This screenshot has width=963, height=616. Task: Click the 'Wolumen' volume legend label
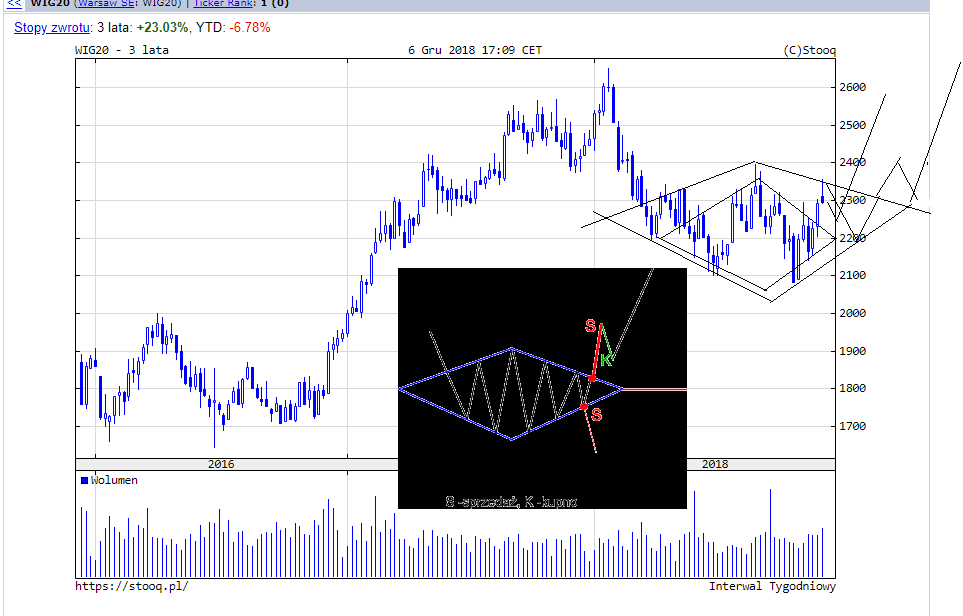pos(114,480)
